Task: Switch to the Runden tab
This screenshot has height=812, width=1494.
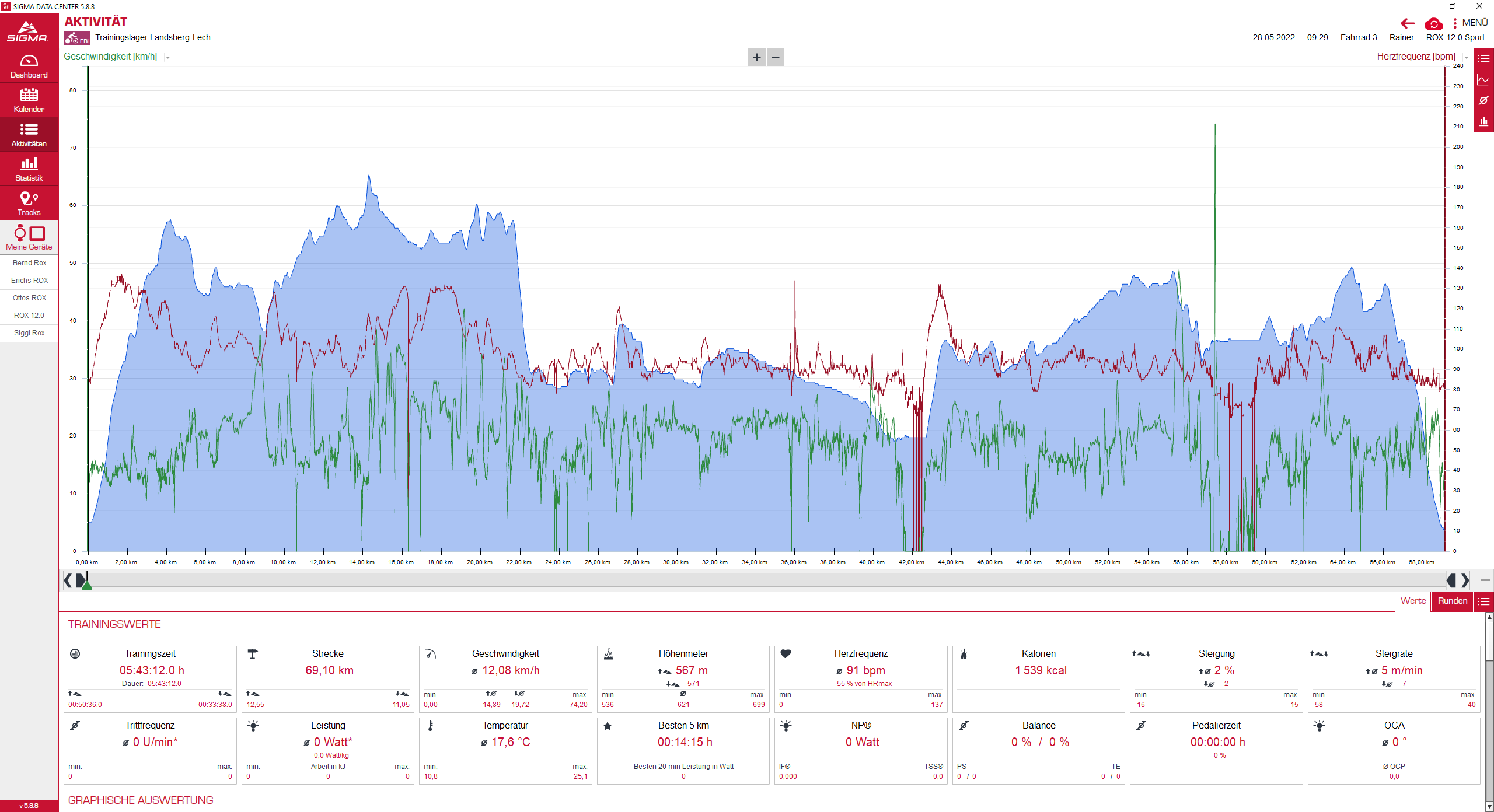Action: tap(1452, 601)
